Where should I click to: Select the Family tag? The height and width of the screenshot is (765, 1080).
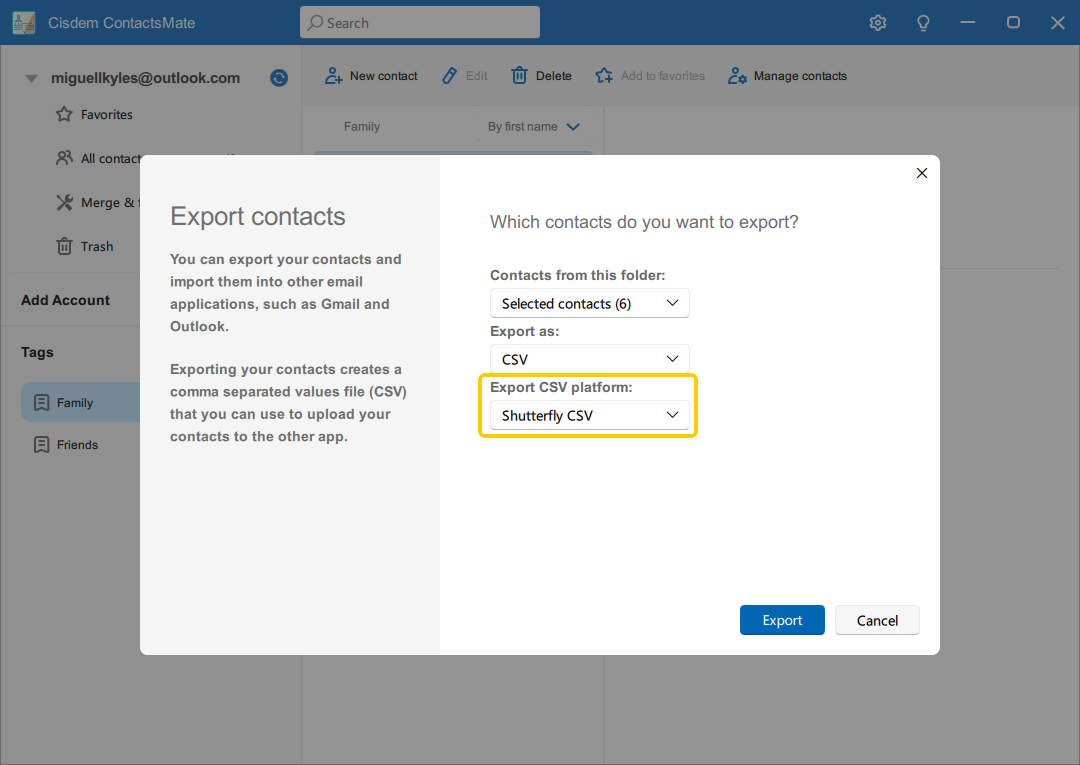click(x=75, y=403)
